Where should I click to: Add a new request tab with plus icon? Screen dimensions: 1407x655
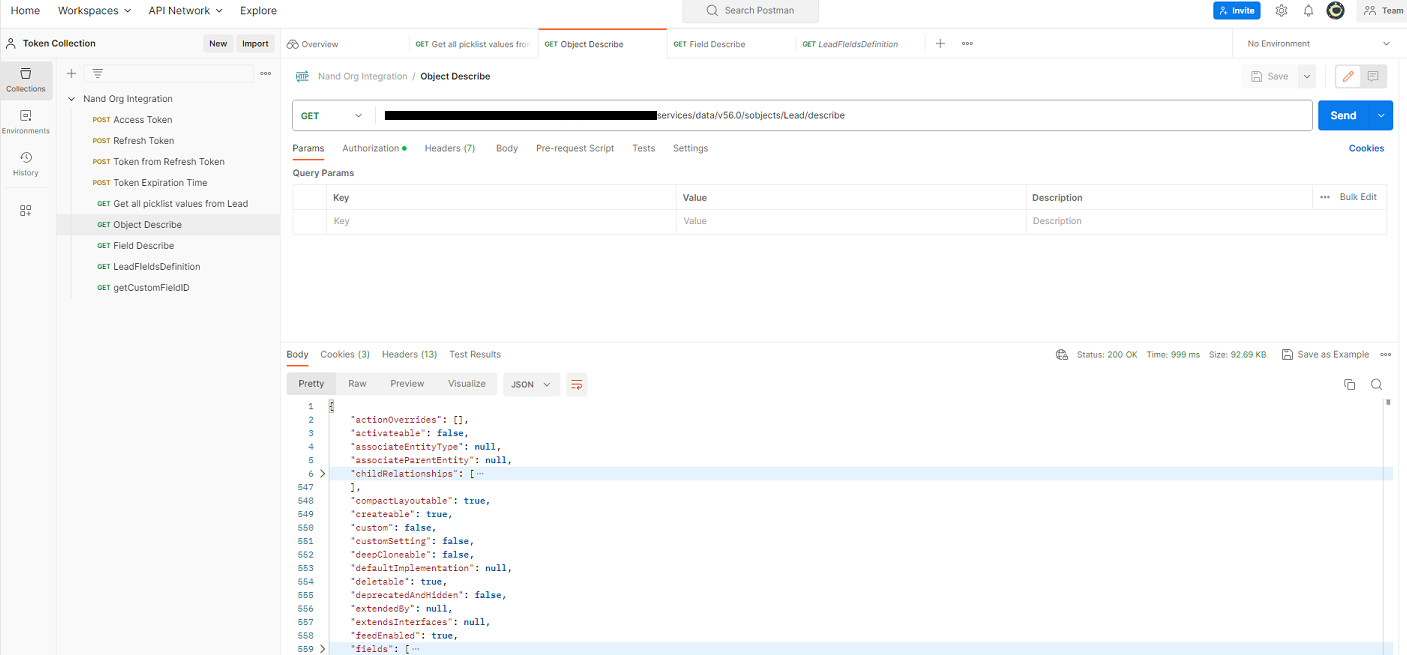click(x=940, y=43)
